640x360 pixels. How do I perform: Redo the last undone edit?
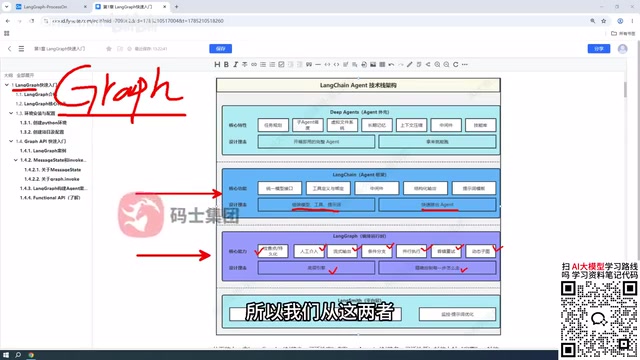[400, 64]
